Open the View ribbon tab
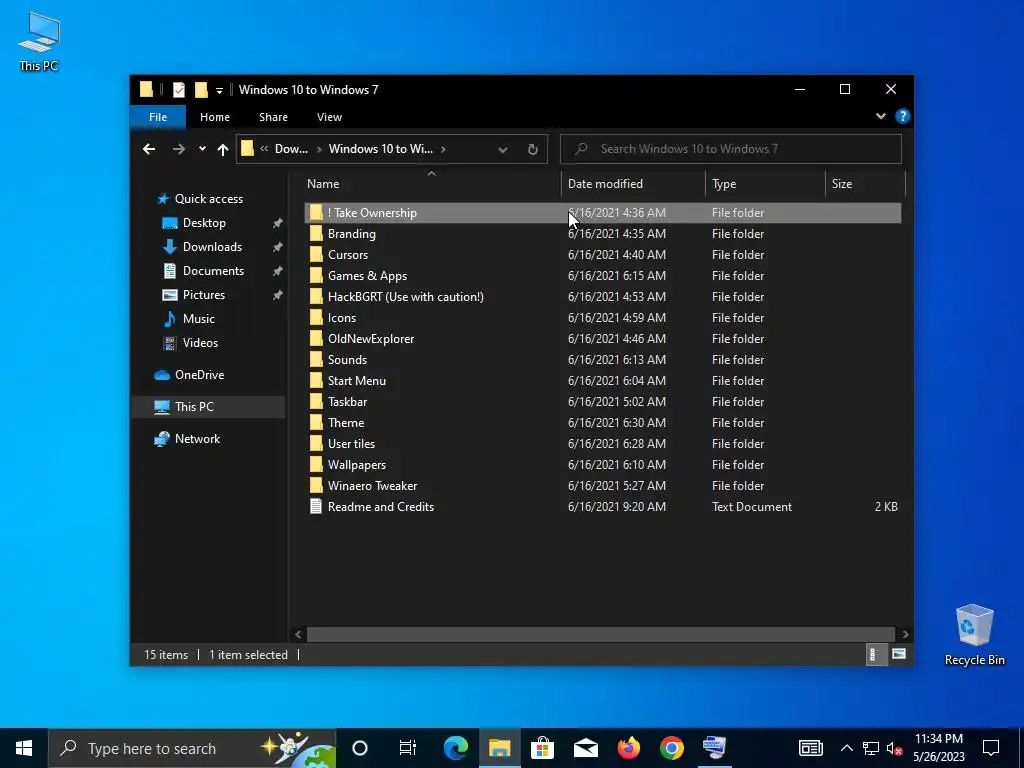 coord(329,117)
